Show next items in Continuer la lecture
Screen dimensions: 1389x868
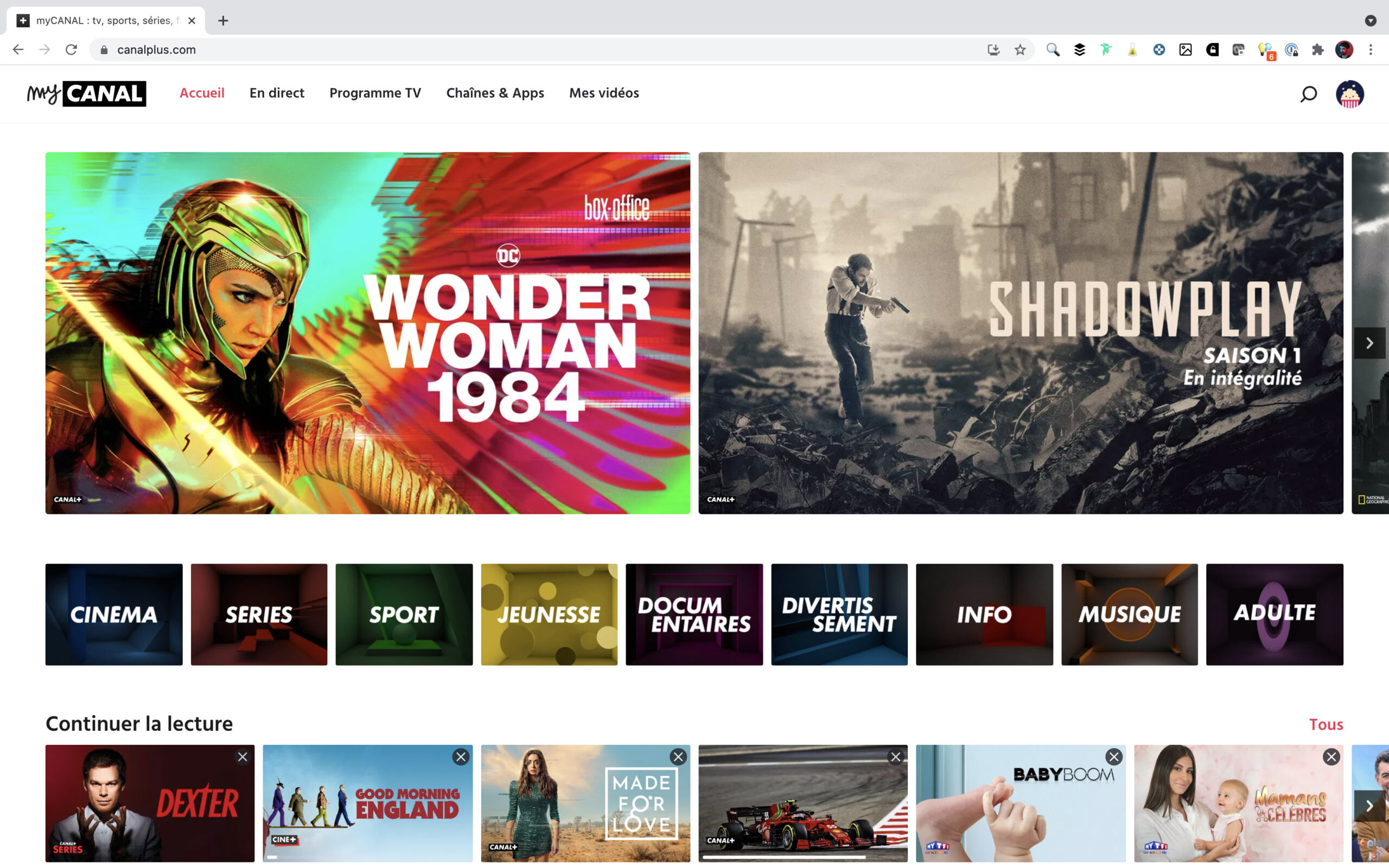pyautogui.click(x=1369, y=806)
